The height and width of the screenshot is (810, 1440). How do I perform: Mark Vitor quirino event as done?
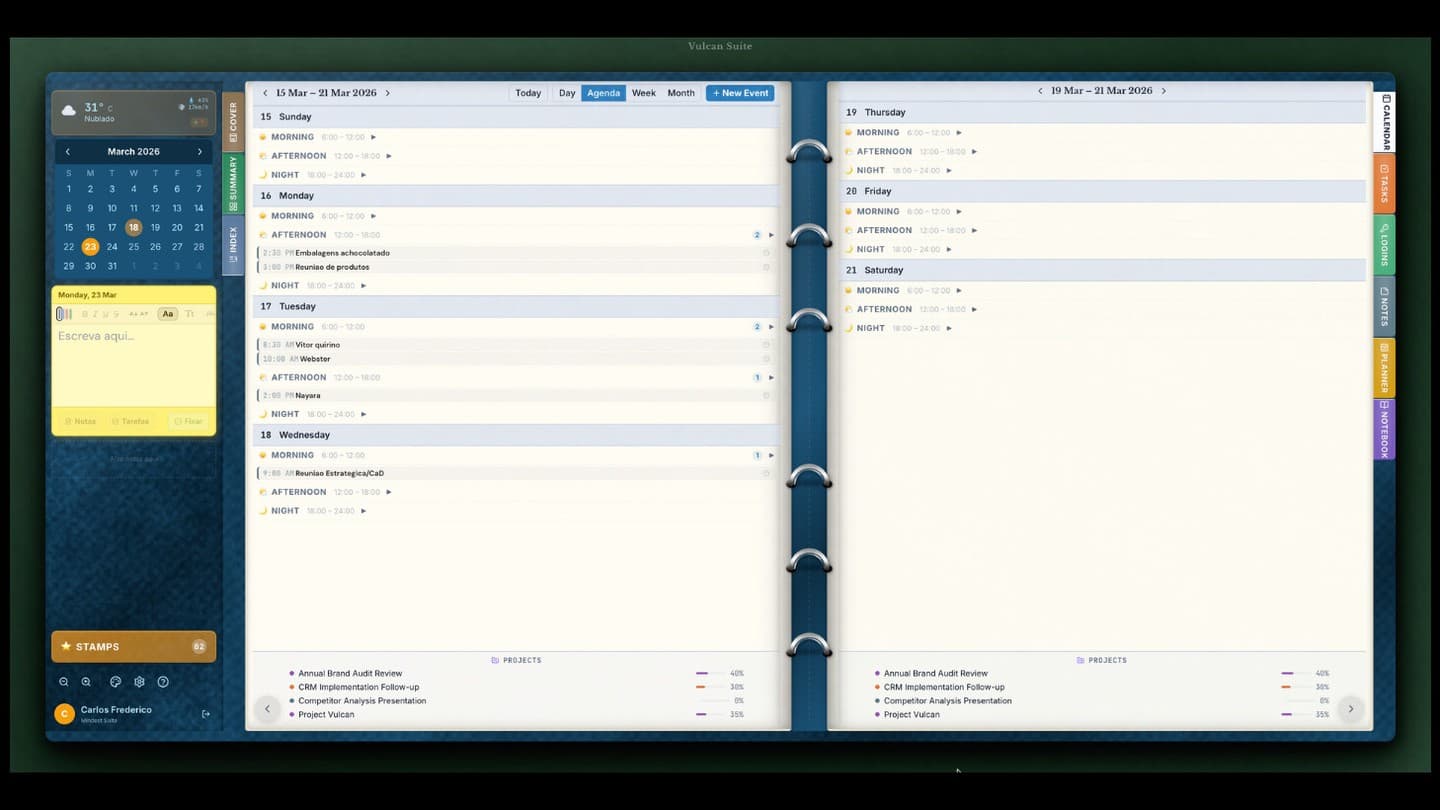pyautogui.click(x=767, y=345)
